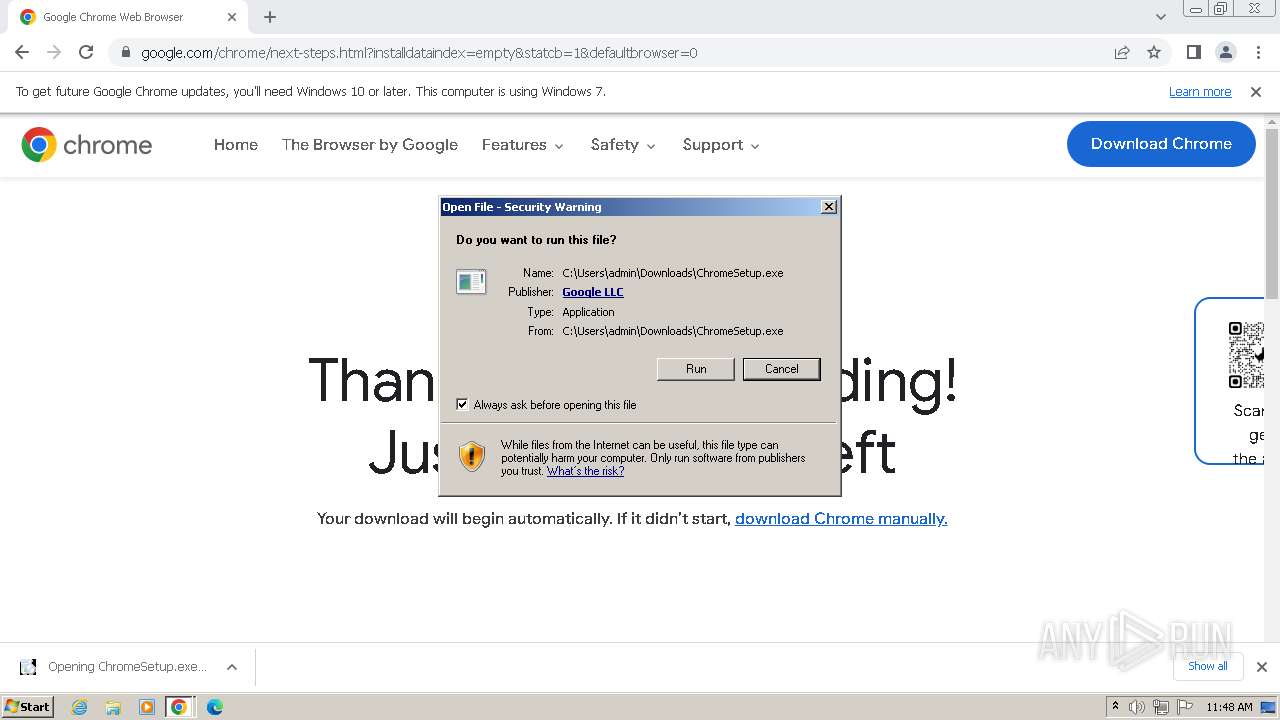Click the Action Center flag icon

click(1183, 707)
